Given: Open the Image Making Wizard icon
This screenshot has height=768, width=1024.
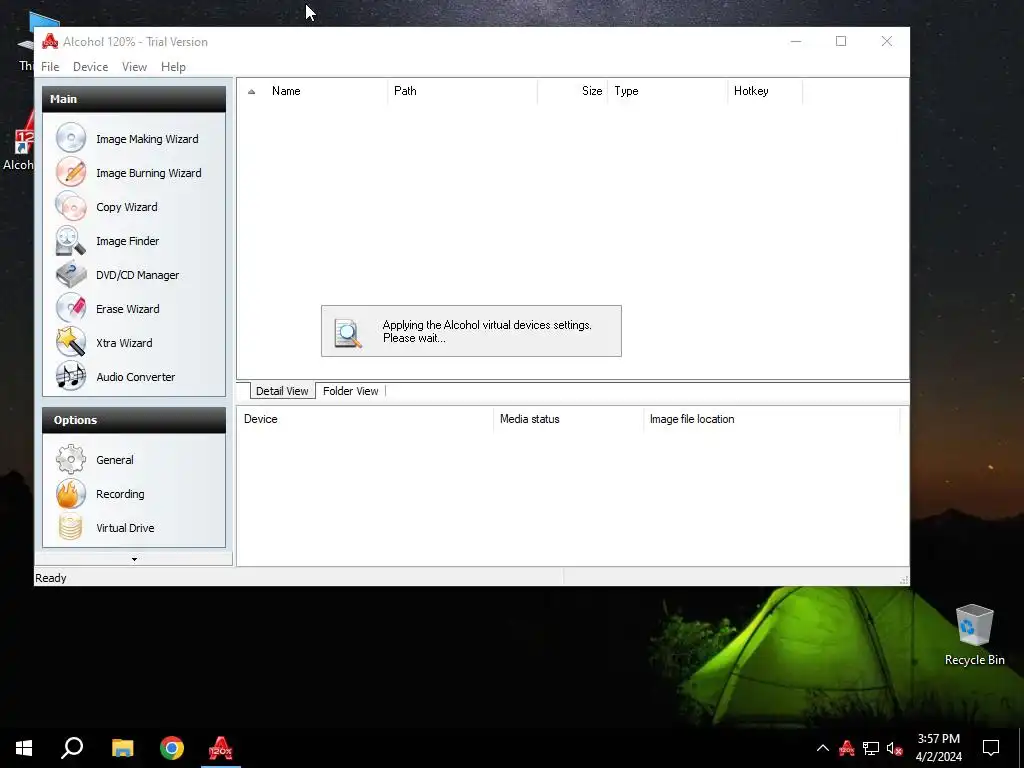Looking at the screenshot, I should [x=71, y=138].
